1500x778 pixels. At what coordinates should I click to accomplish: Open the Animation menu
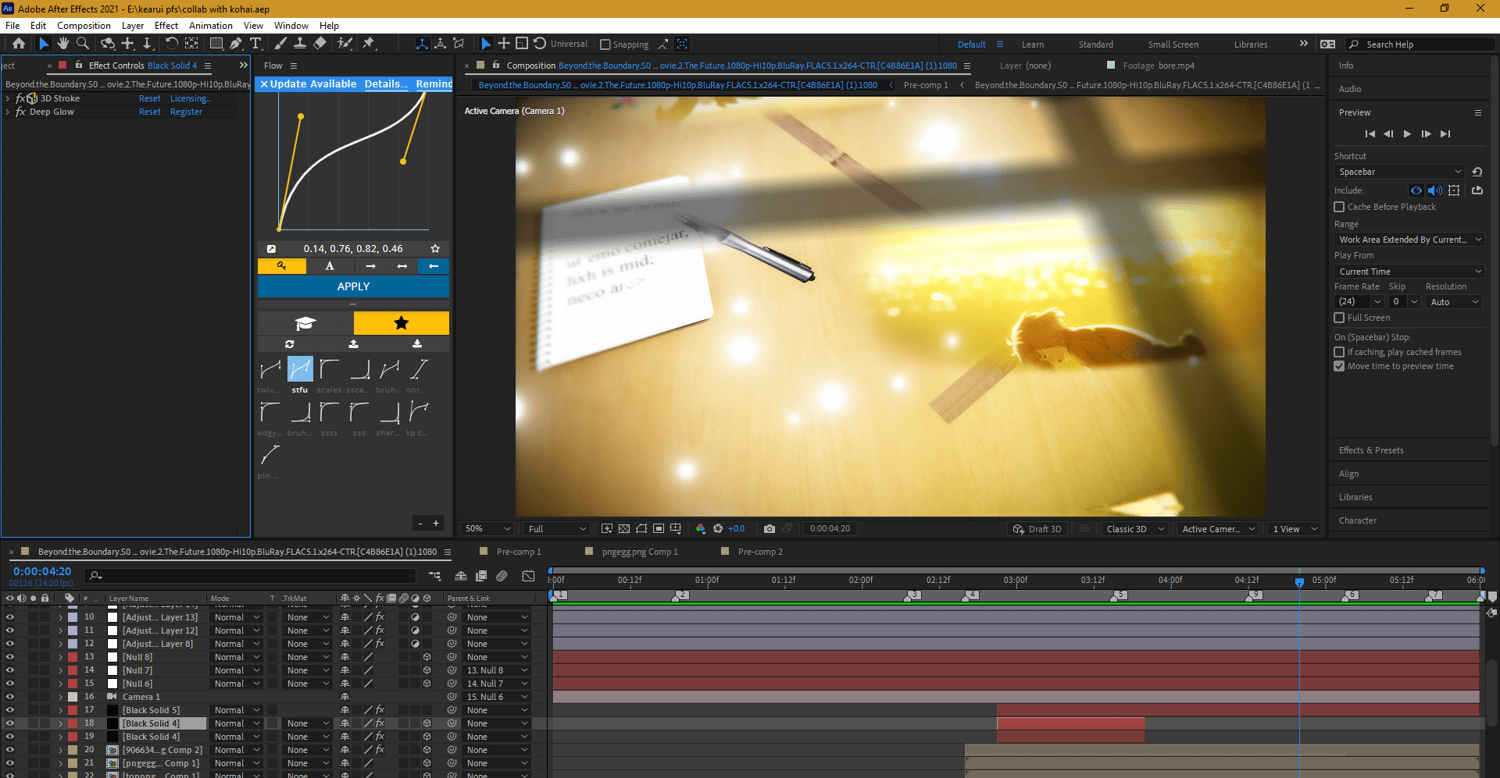tap(211, 25)
